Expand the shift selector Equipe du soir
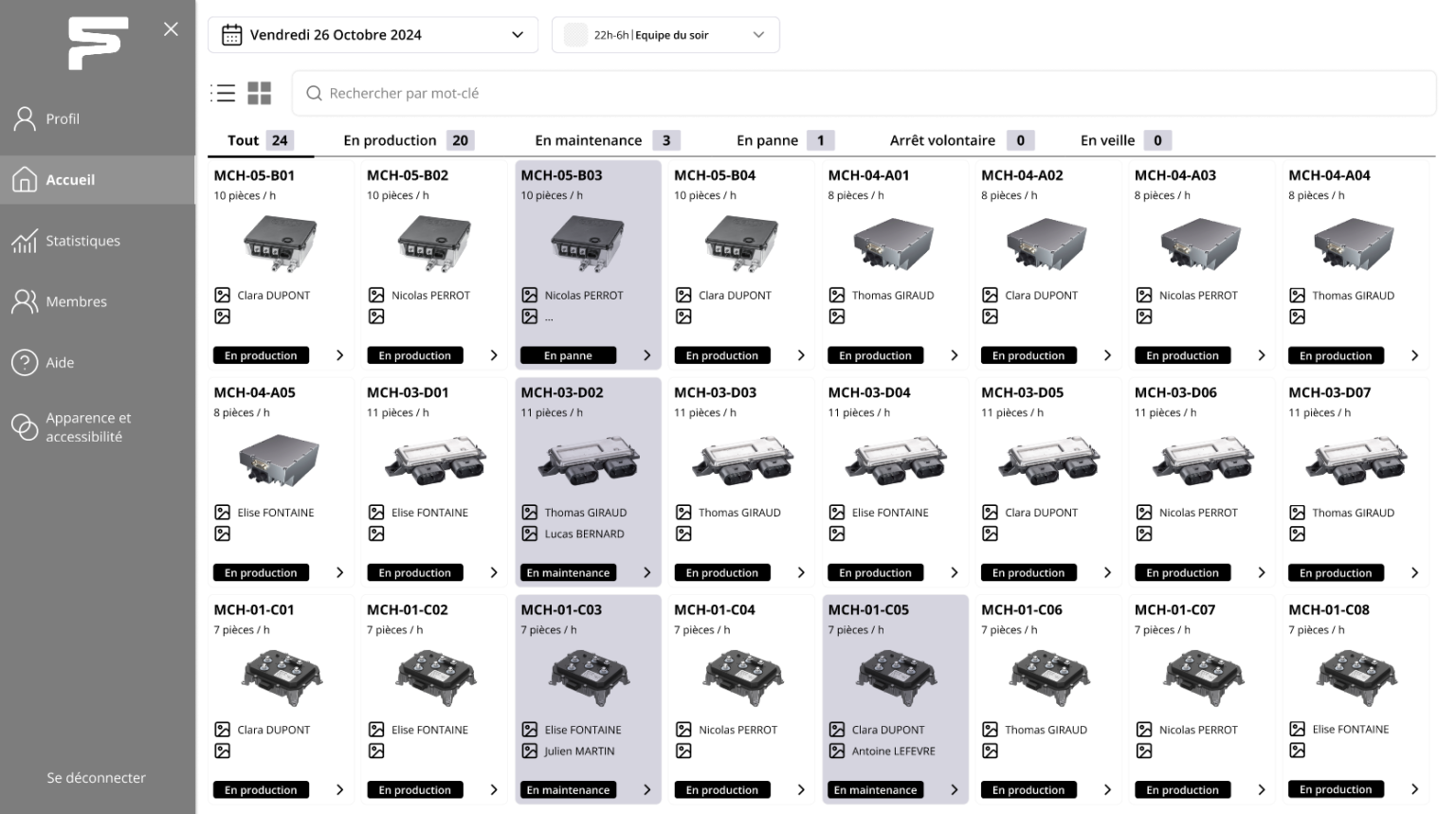Image resolution: width=1456 pixels, height=814 pixels. click(x=757, y=35)
